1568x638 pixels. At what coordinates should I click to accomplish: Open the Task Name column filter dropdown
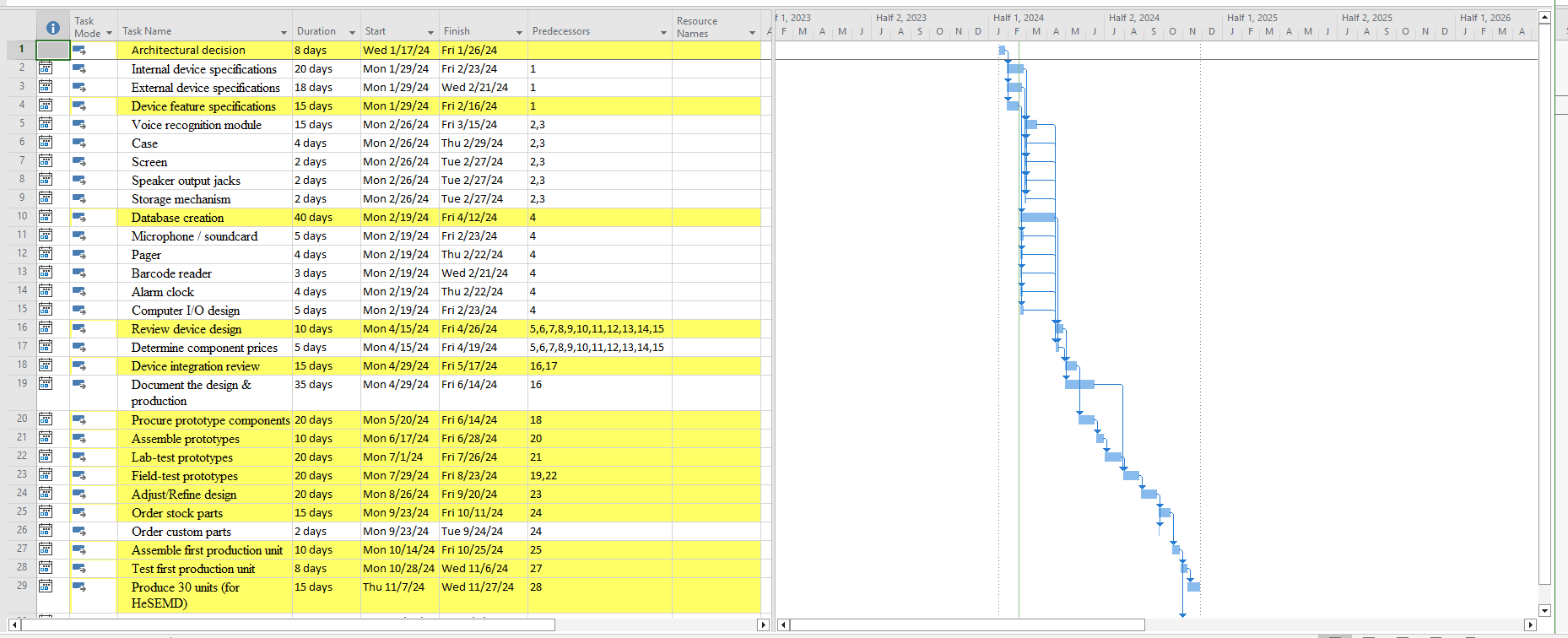pos(284,33)
